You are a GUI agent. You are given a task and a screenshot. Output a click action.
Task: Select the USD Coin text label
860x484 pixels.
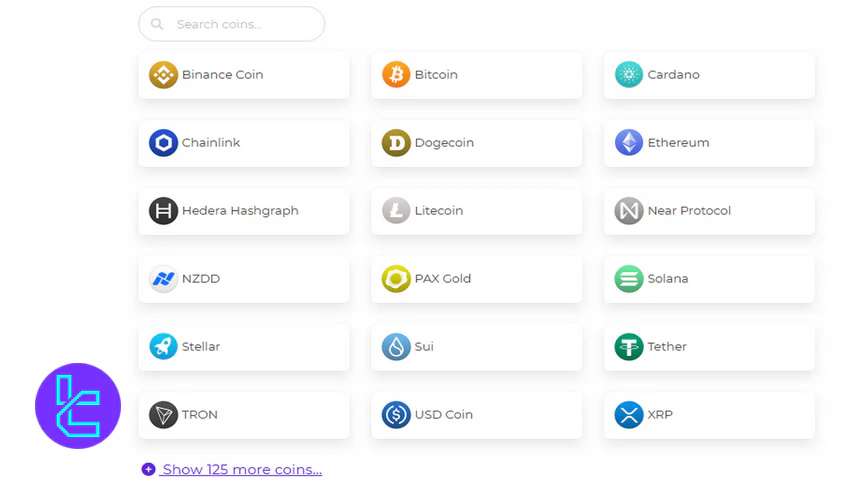point(444,415)
